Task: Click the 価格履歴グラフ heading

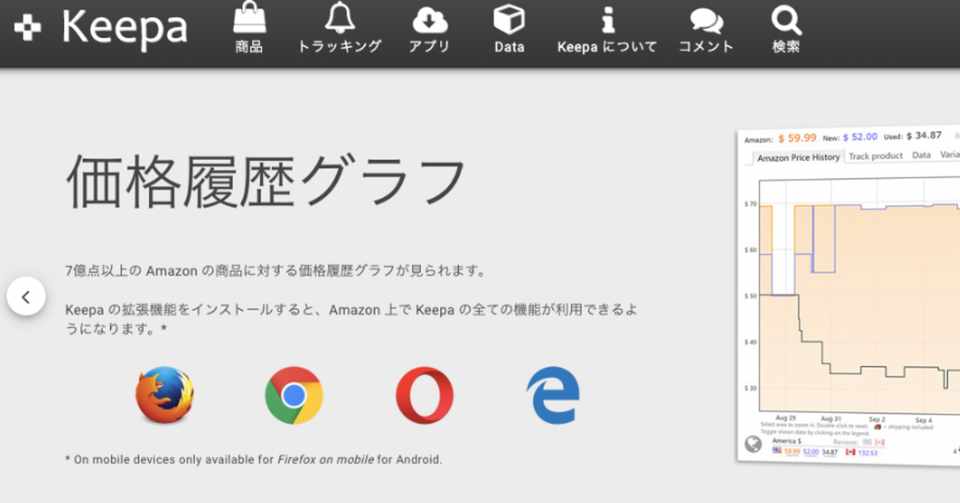Action: point(265,181)
